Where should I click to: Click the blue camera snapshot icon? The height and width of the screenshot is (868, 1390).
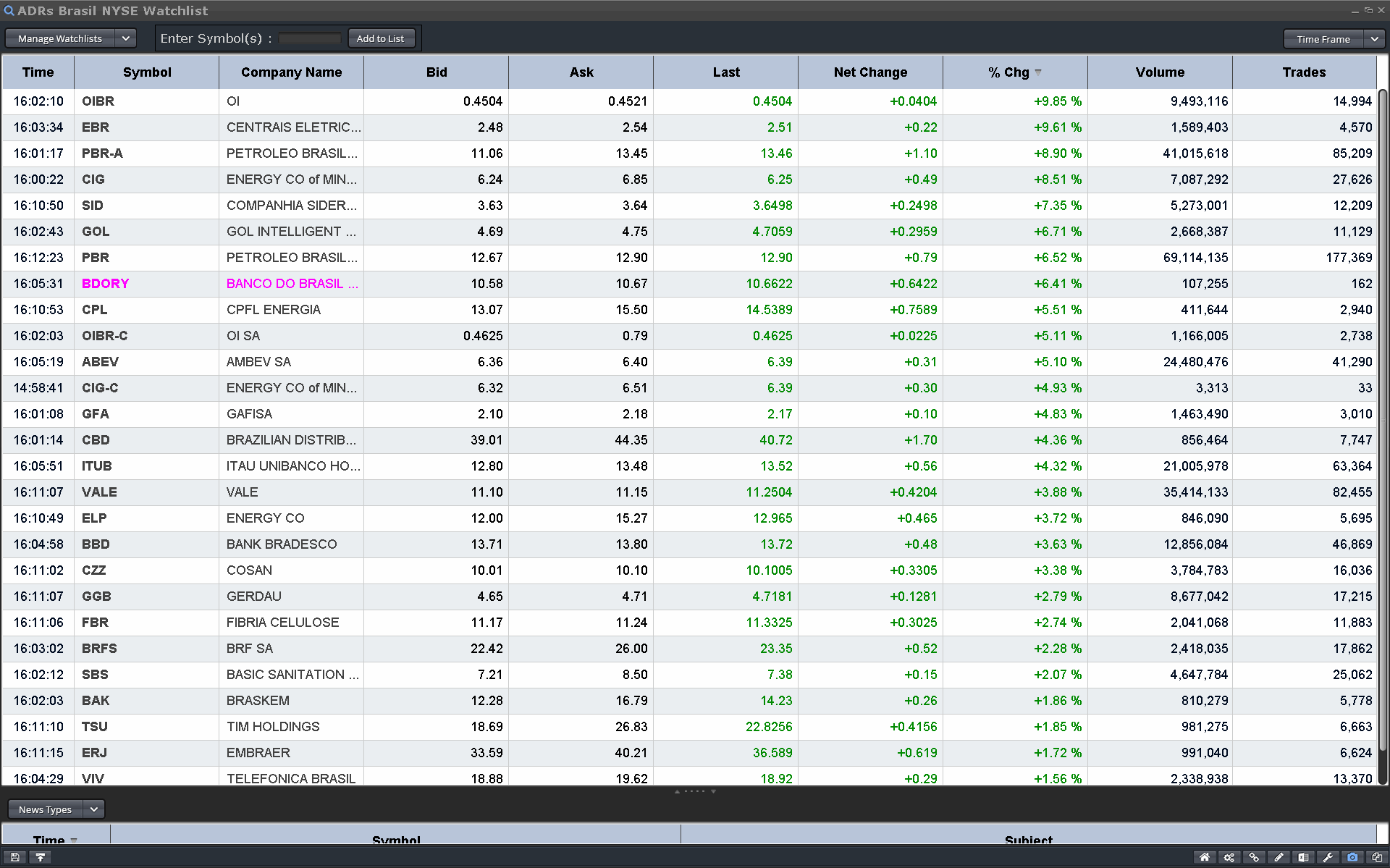point(1352,857)
